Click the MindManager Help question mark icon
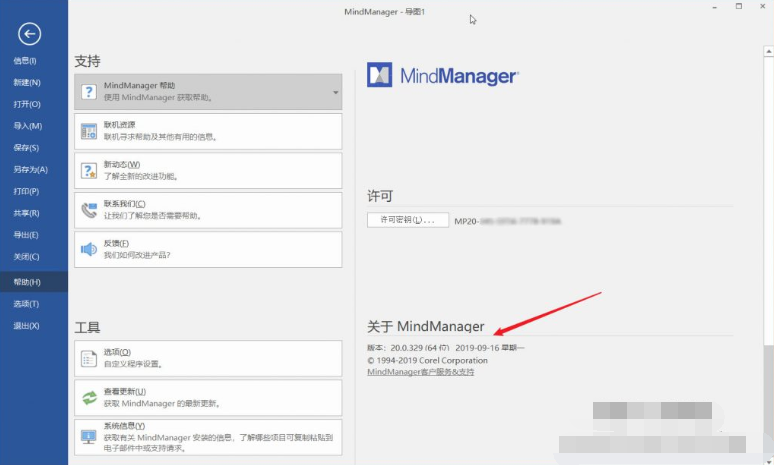The width and height of the screenshot is (774, 465). point(88,92)
